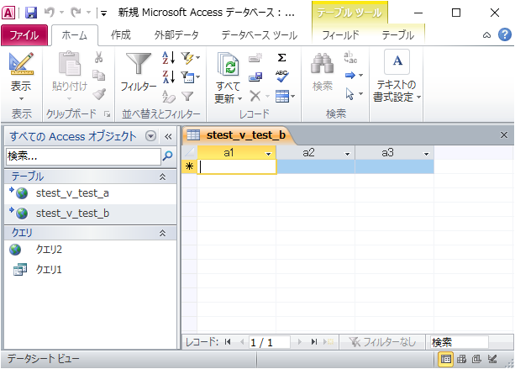The image size is (515, 369).
Task: Switch to PivotTable view status icon
Action: (462, 359)
